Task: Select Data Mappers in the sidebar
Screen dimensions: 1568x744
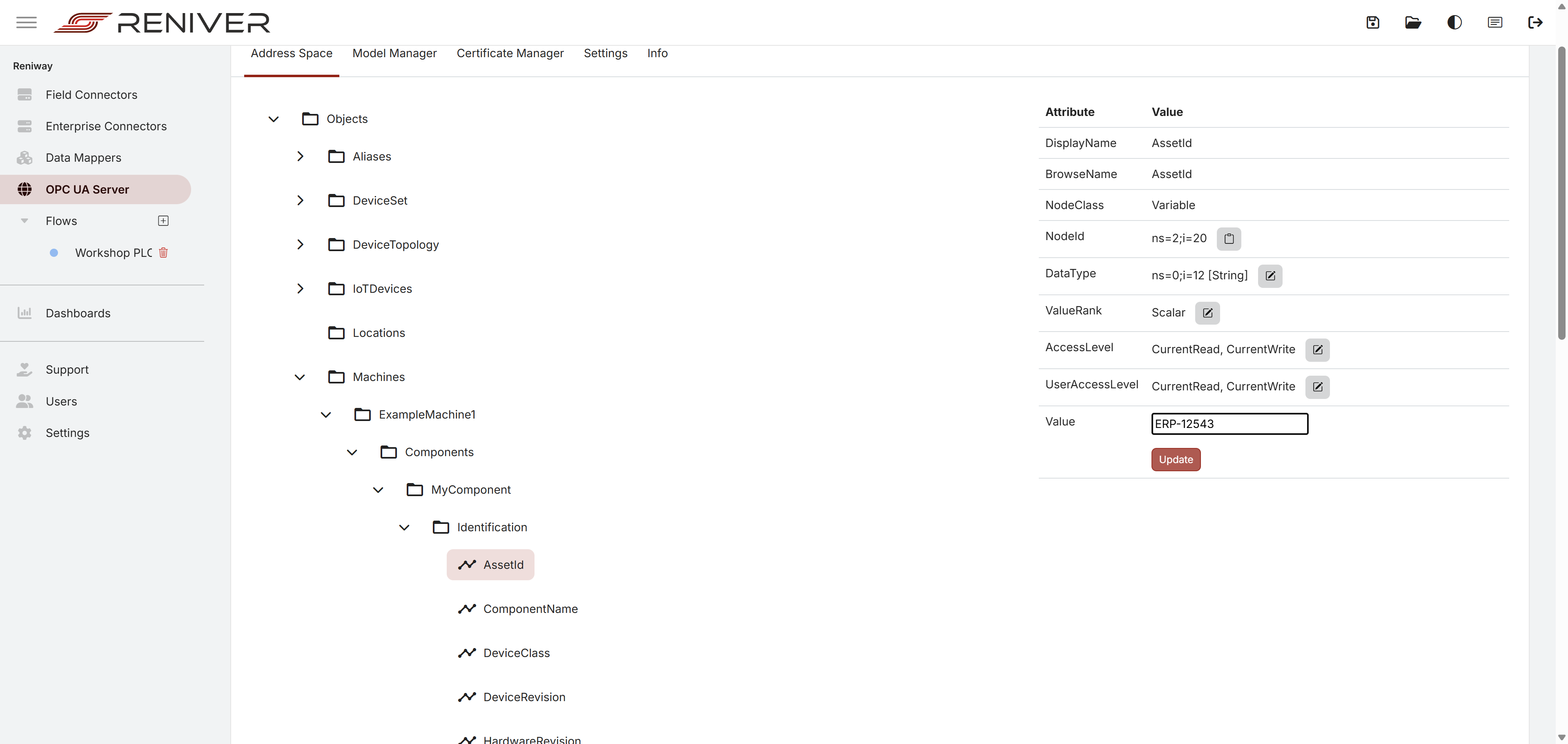Action: click(x=83, y=157)
